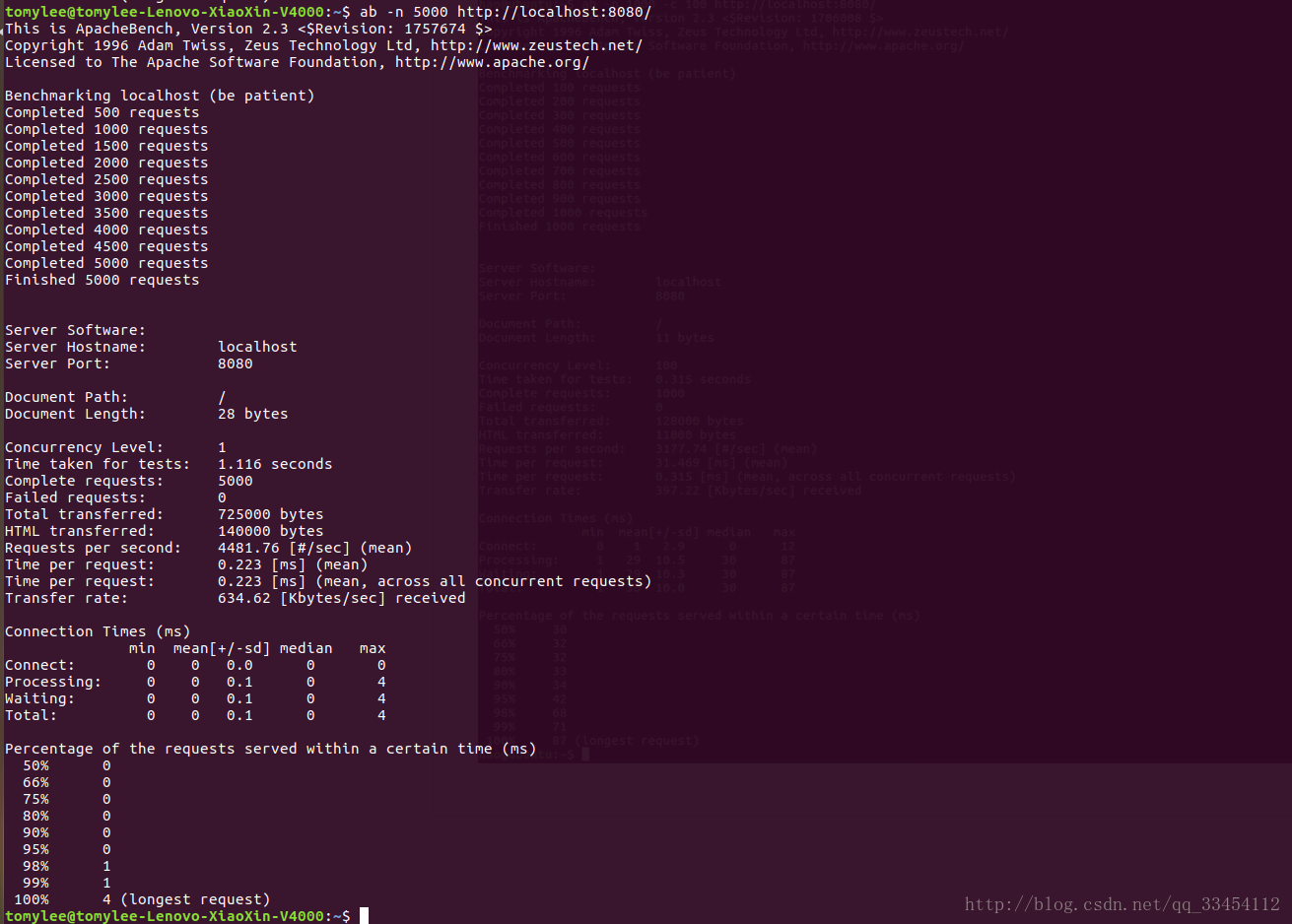This screenshot has width=1292, height=924.
Task: Click the Server Port value '8080'
Action: [236, 363]
